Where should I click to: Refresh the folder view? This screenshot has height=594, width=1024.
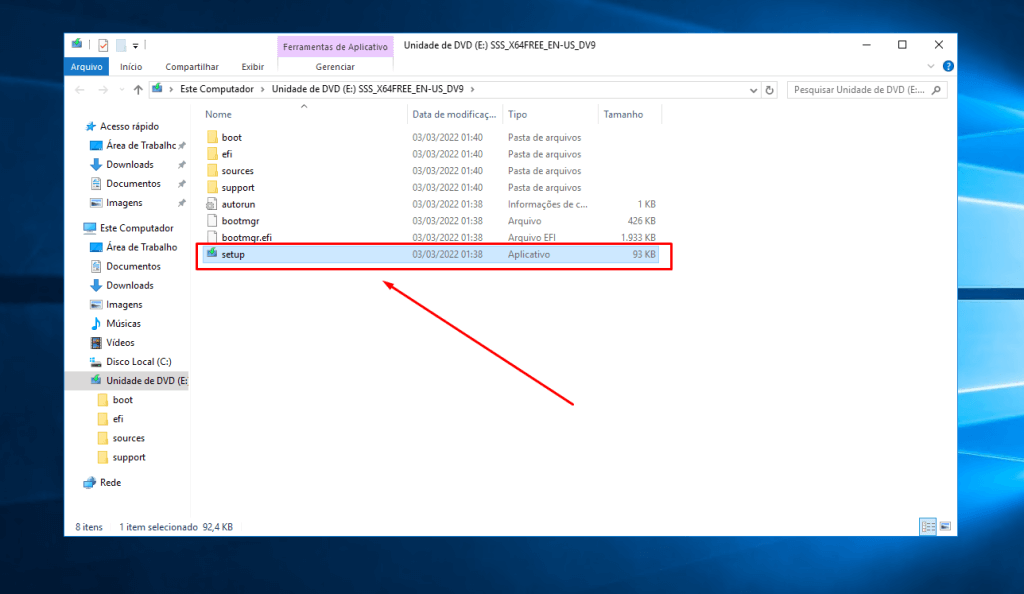769,90
